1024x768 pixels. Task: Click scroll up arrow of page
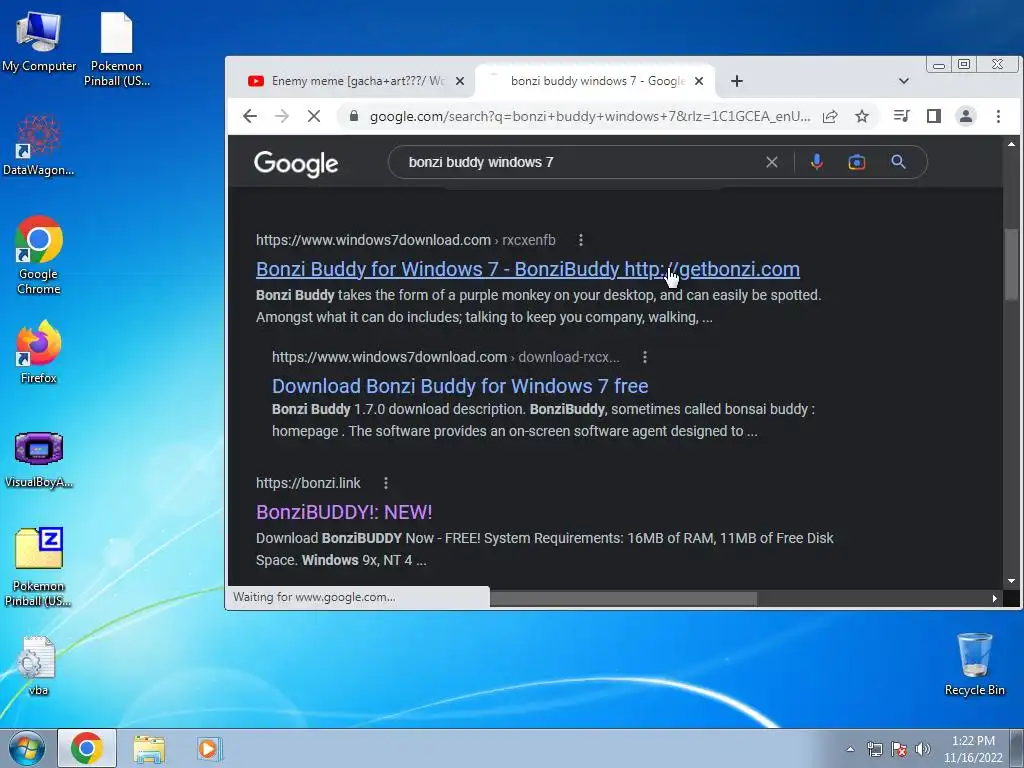pos(1011,144)
